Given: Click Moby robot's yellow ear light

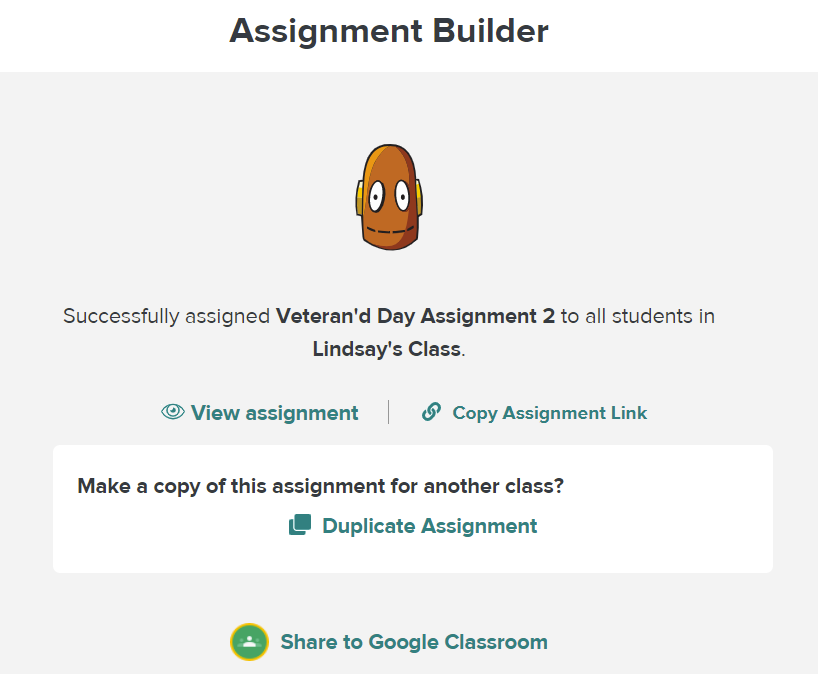Looking at the screenshot, I should pyautogui.click(x=359, y=197).
